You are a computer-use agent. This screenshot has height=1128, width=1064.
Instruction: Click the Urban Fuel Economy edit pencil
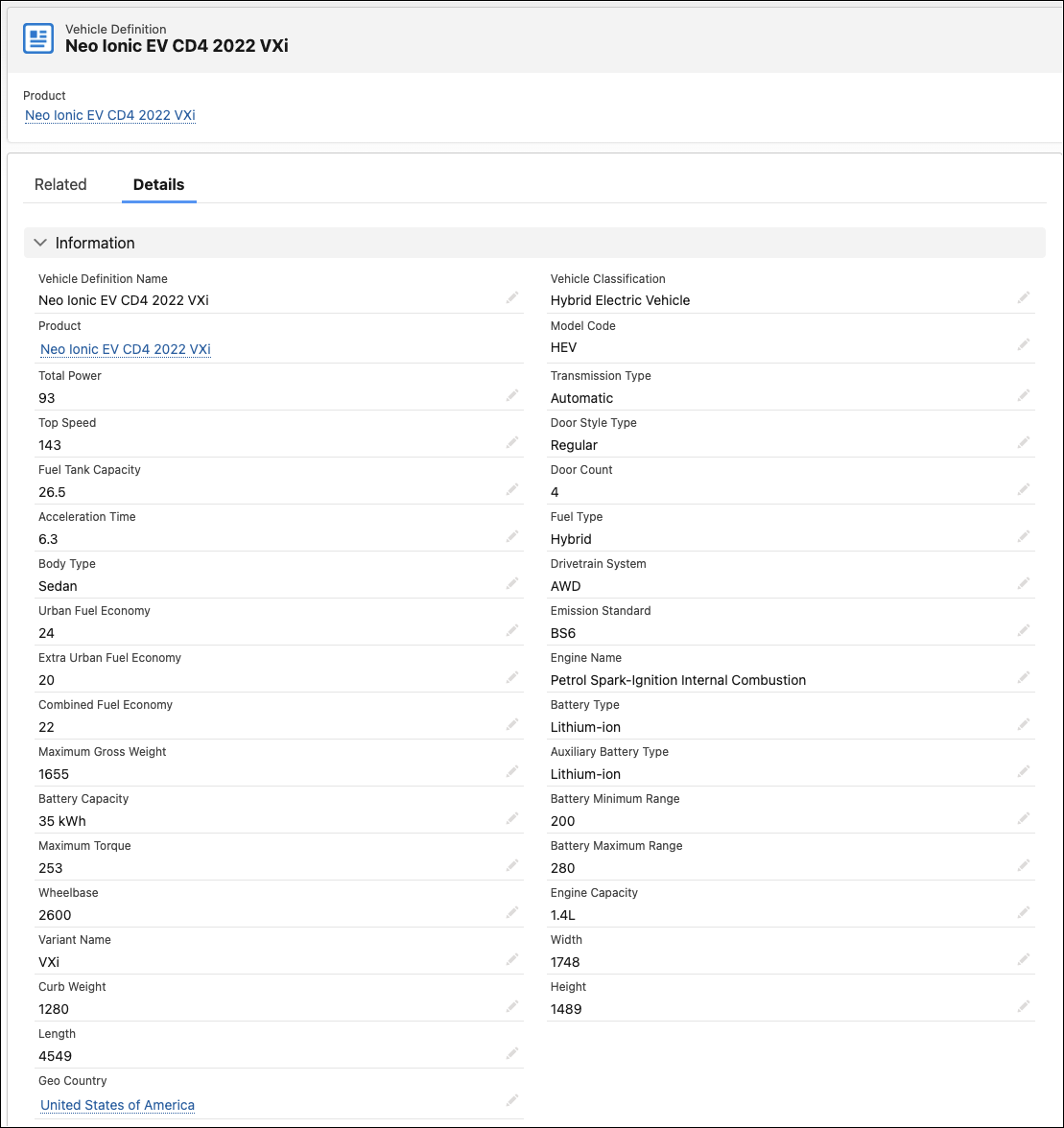(512, 630)
